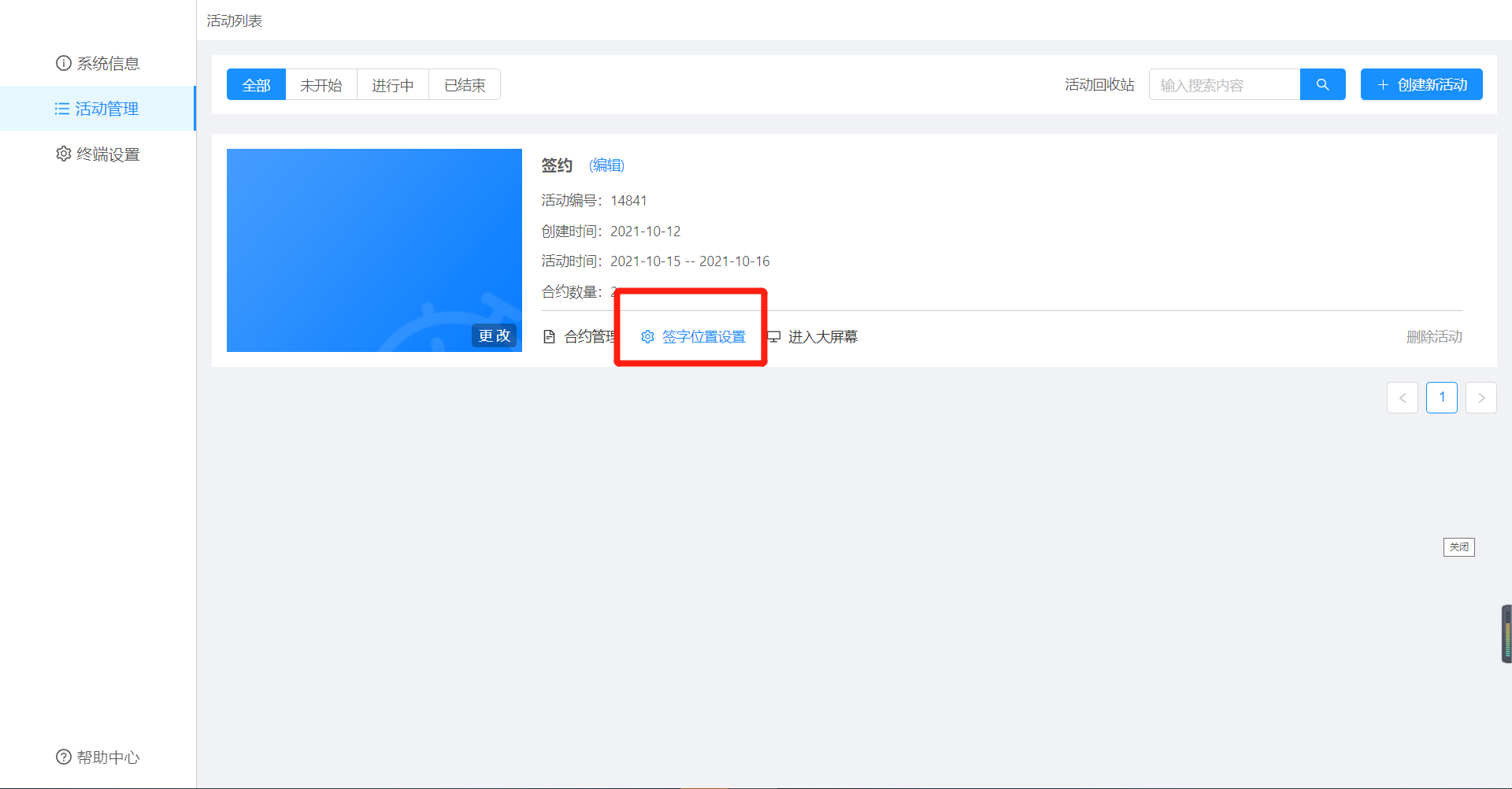Open 终端设置 in the sidebar
The height and width of the screenshot is (789, 1512).
(98, 154)
